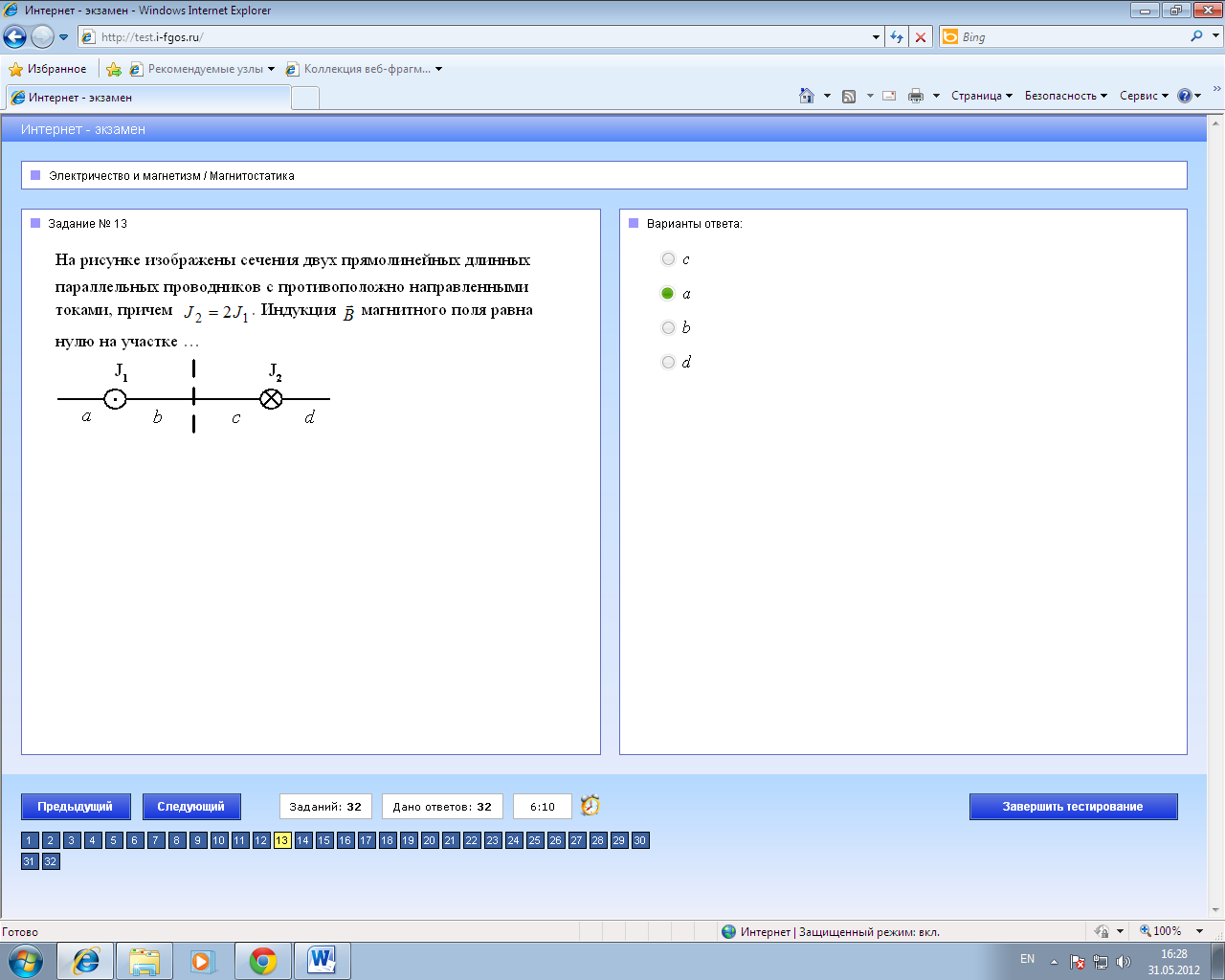Select answer option a
1225x980 pixels.
pyautogui.click(x=668, y=293)
